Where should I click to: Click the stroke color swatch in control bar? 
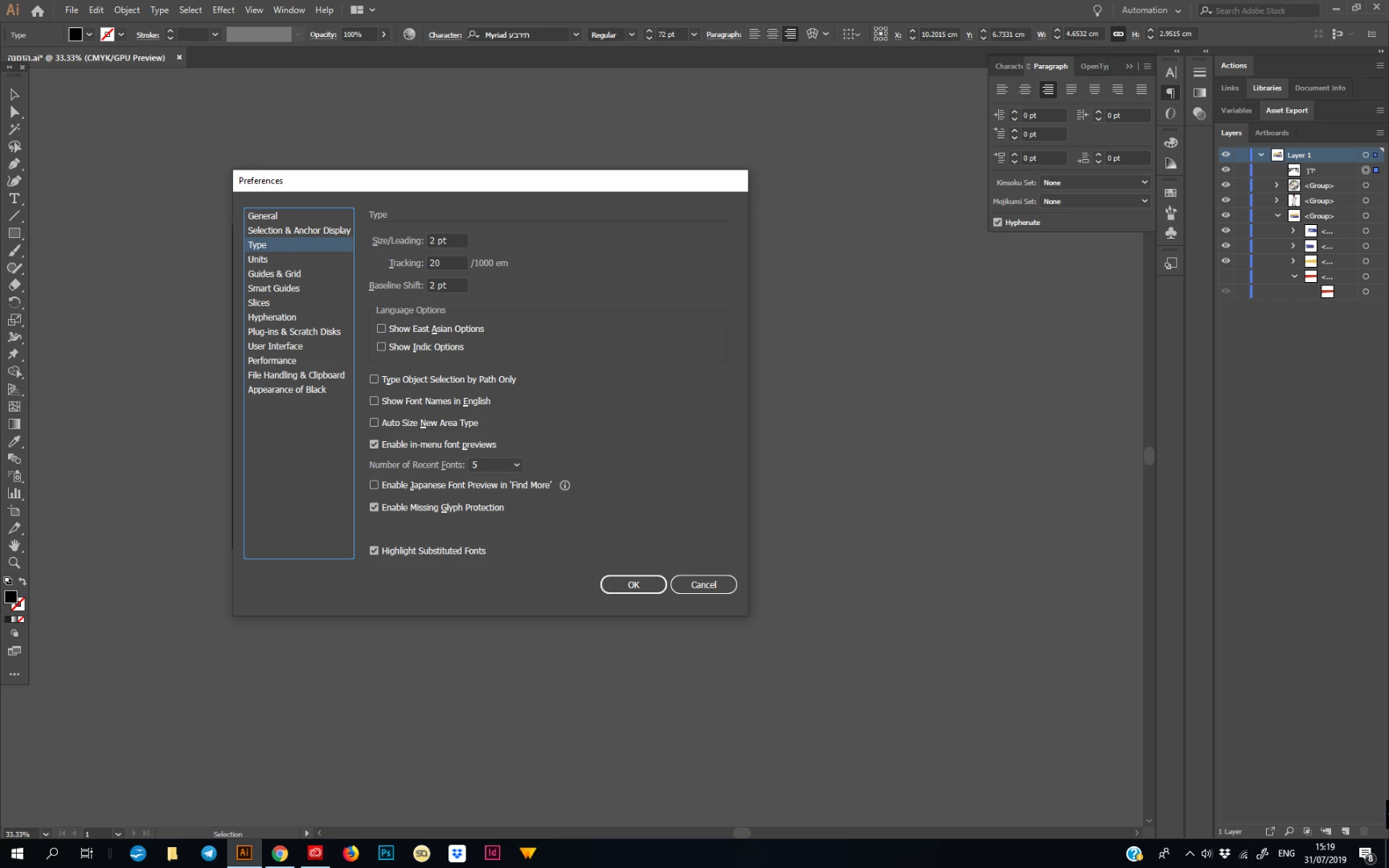[x=107, y=35]
